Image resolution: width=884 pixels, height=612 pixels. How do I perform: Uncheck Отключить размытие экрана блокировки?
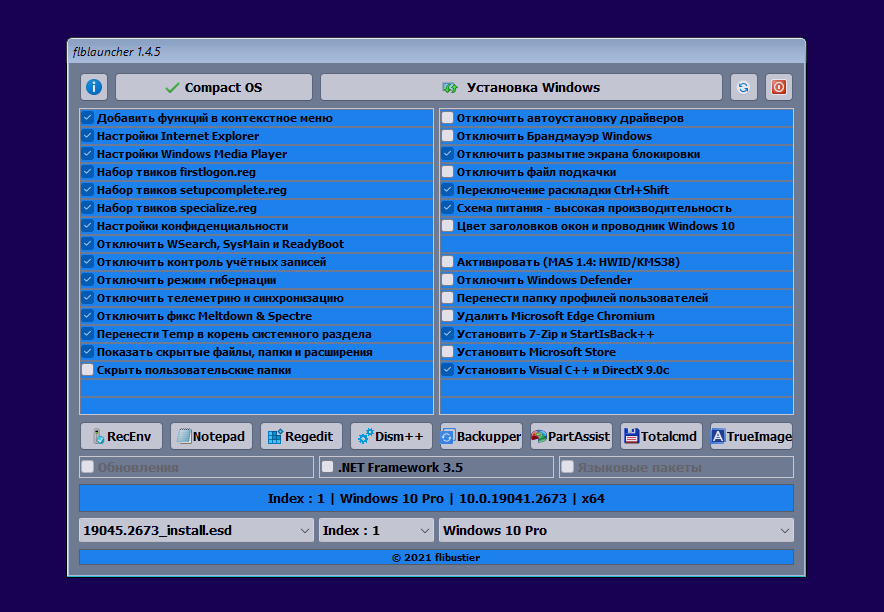(x=448, y=154)
